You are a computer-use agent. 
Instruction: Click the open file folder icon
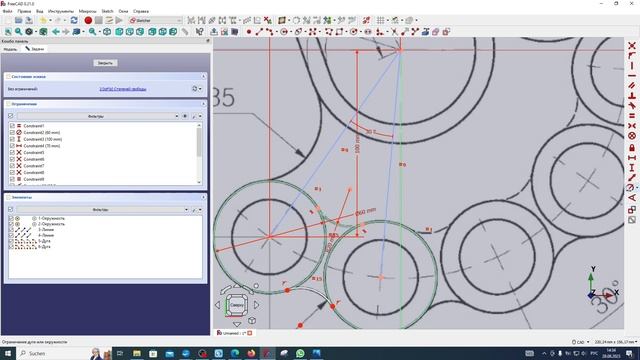point(19,20)
